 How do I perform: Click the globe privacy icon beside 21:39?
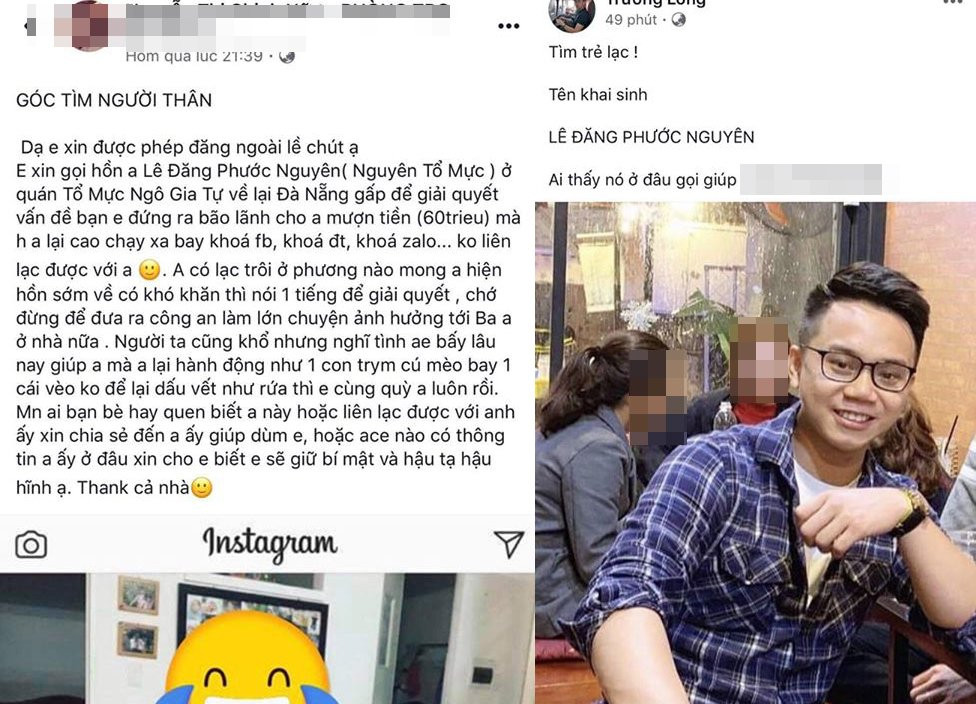pyautogui.click(x=286, y=57)
